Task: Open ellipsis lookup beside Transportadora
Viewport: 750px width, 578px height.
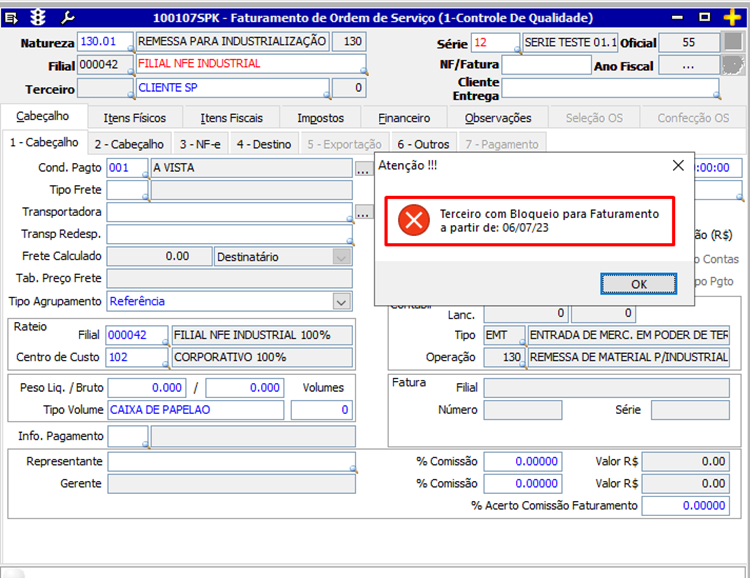Action: coord(363,212)
